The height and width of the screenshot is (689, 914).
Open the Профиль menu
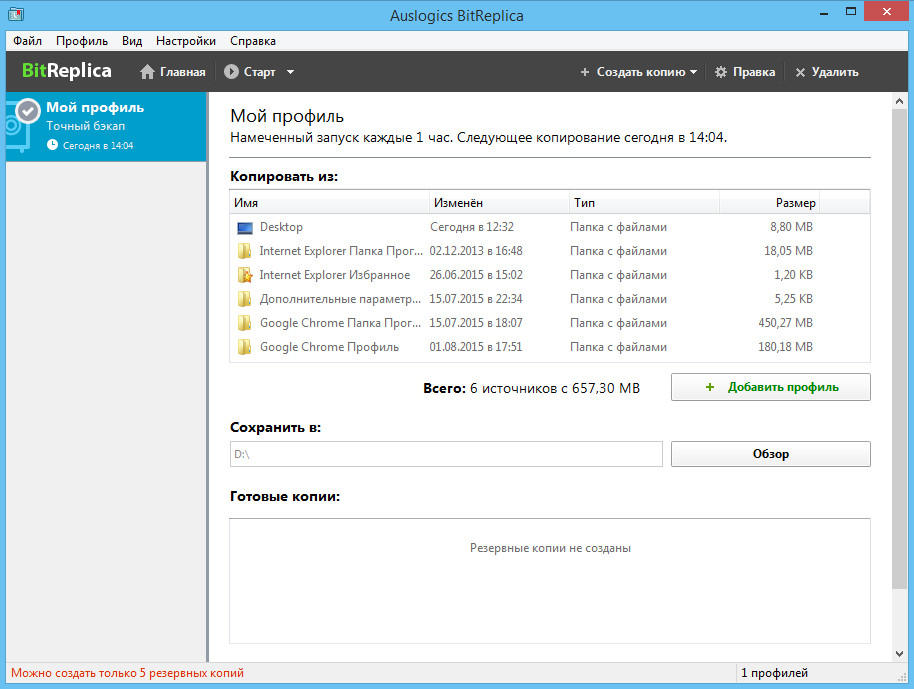82,41
